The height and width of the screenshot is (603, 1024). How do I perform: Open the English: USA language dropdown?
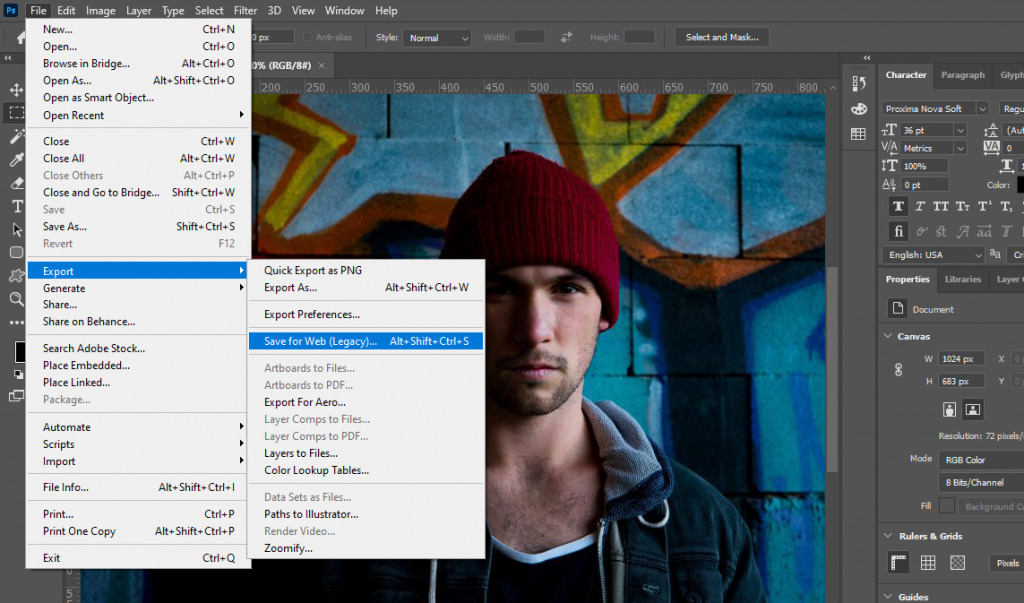(933, 255)
